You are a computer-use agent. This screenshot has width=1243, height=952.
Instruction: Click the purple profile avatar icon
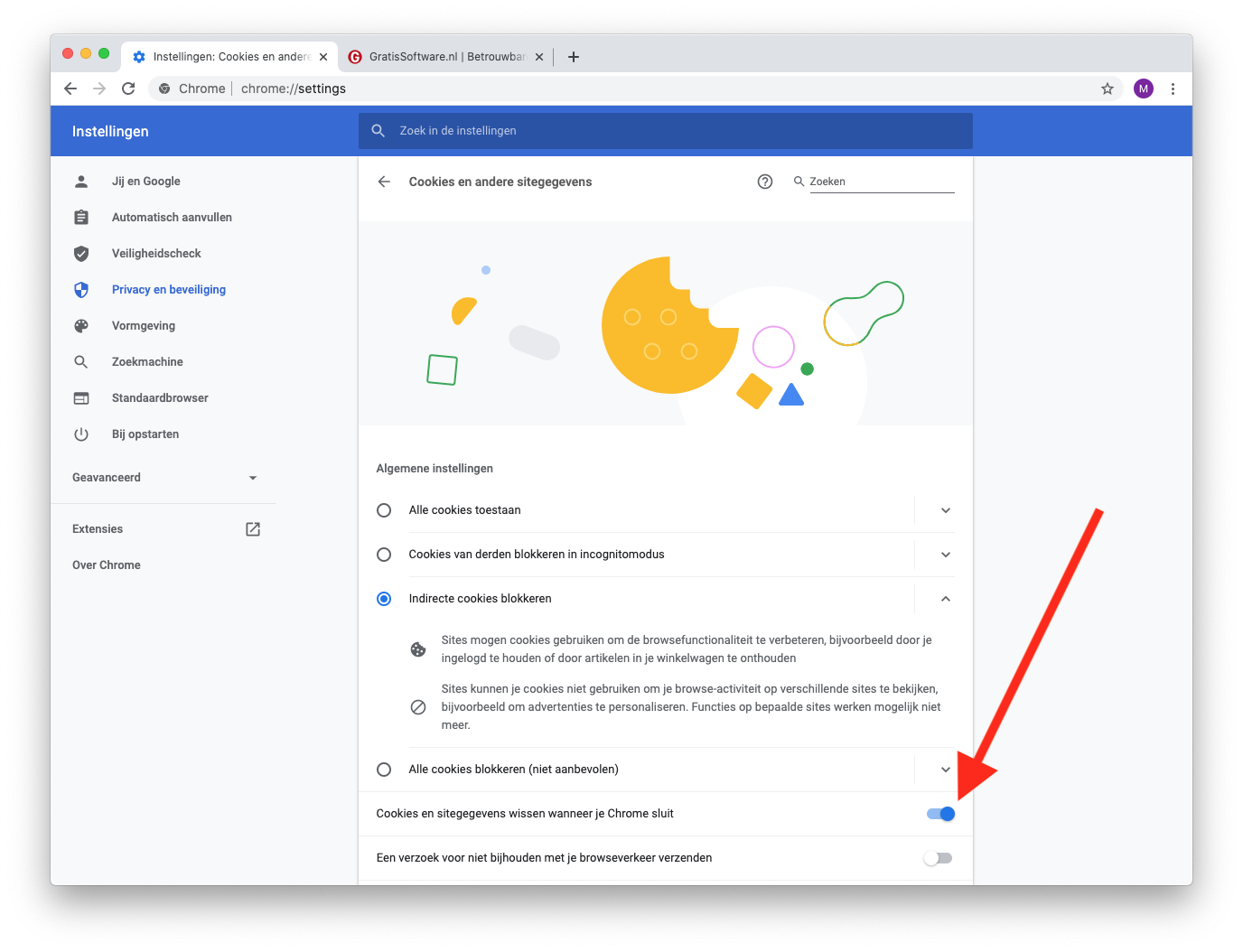tap(1143, 89)
